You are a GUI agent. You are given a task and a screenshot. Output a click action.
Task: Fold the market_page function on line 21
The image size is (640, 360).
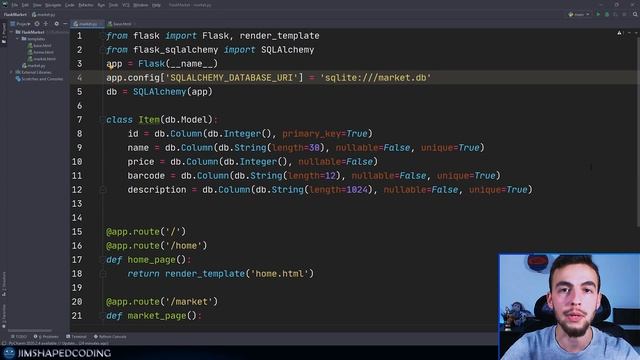[102, 316]
